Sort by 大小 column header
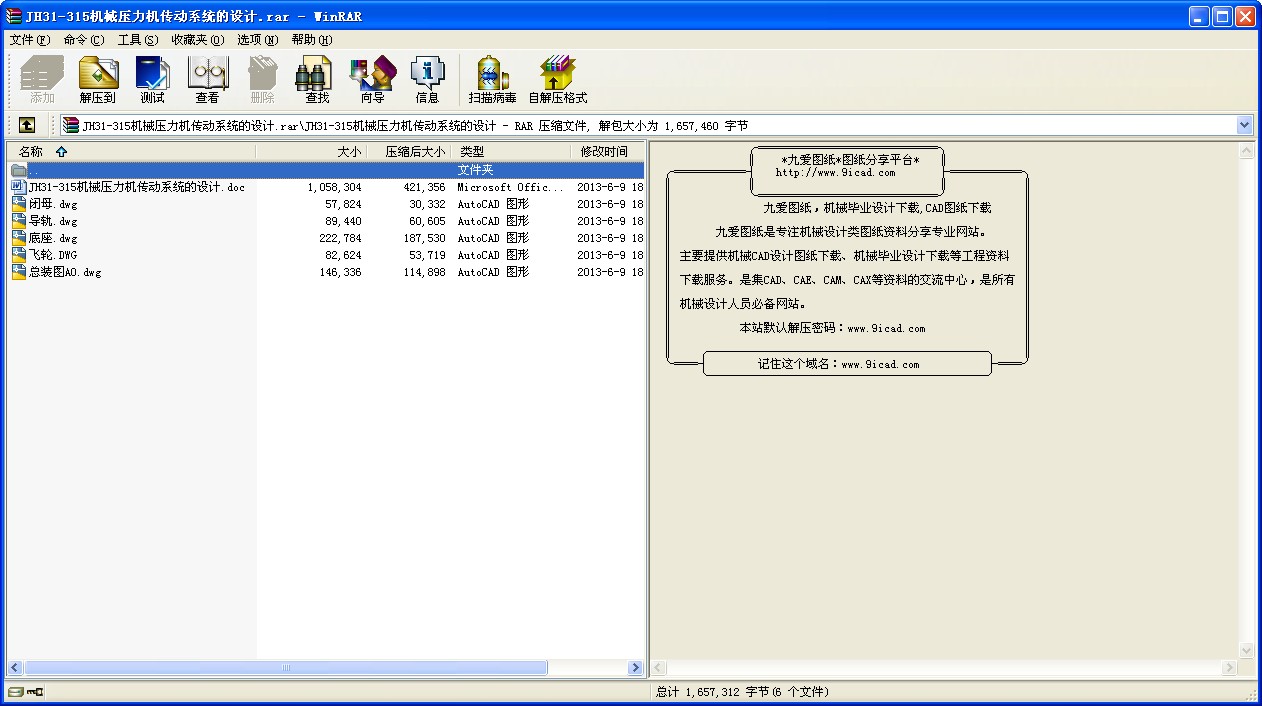Screen dimensions: 1262x706 (311, 152)
